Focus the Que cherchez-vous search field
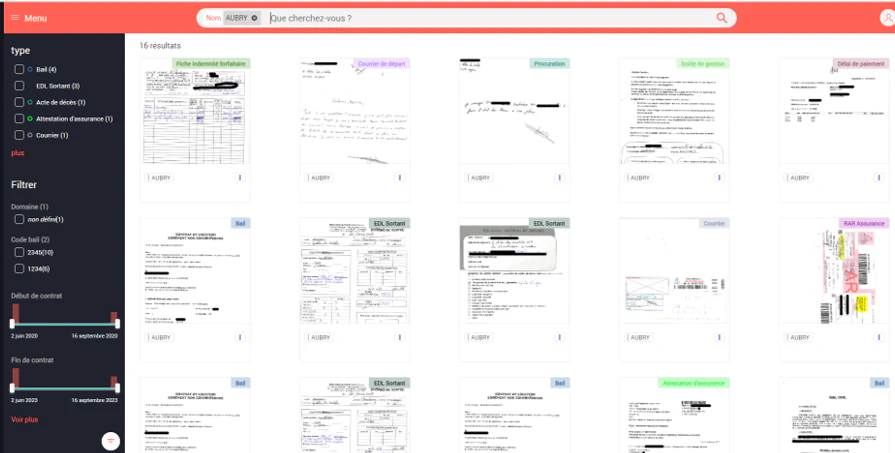The image size is (895, 453). click(491, 18)
